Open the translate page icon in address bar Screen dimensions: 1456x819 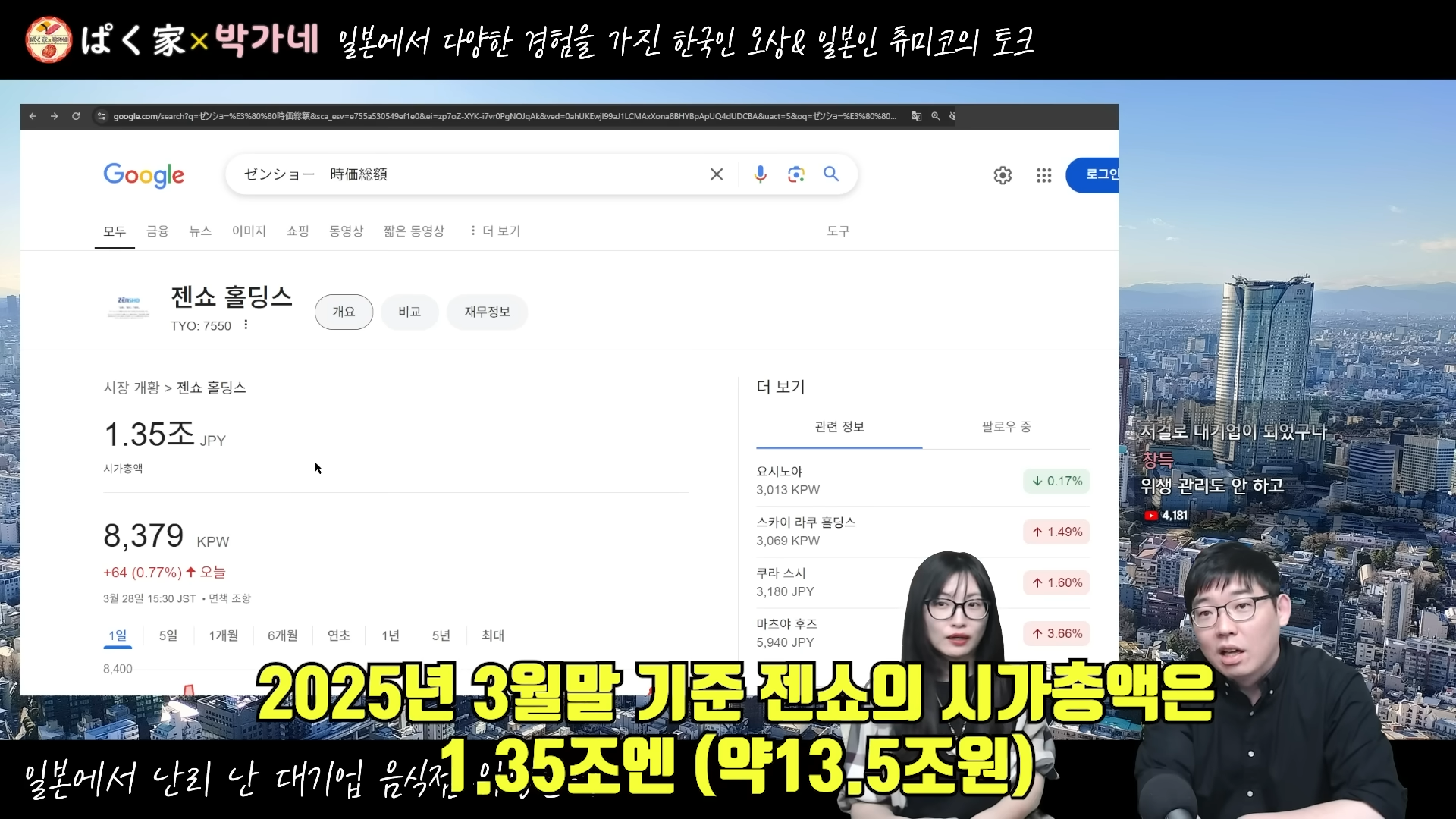pos(916,116)
